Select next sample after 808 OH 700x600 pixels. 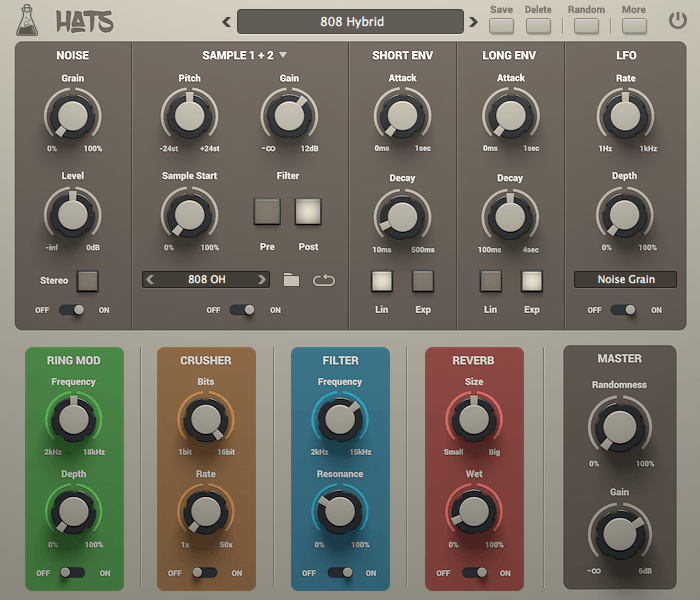point(262,280)
